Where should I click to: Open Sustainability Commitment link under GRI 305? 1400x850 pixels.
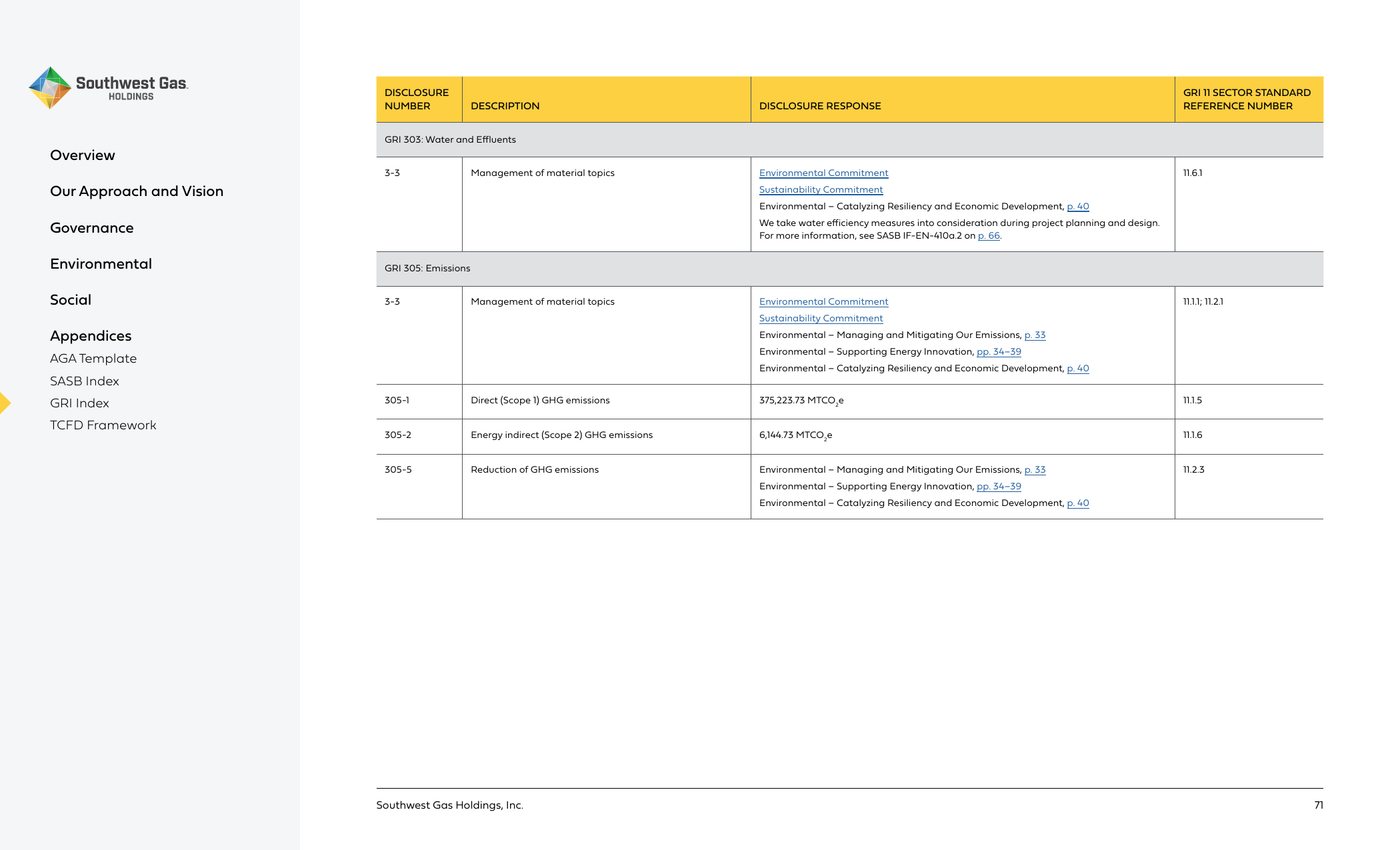[821, 319]
